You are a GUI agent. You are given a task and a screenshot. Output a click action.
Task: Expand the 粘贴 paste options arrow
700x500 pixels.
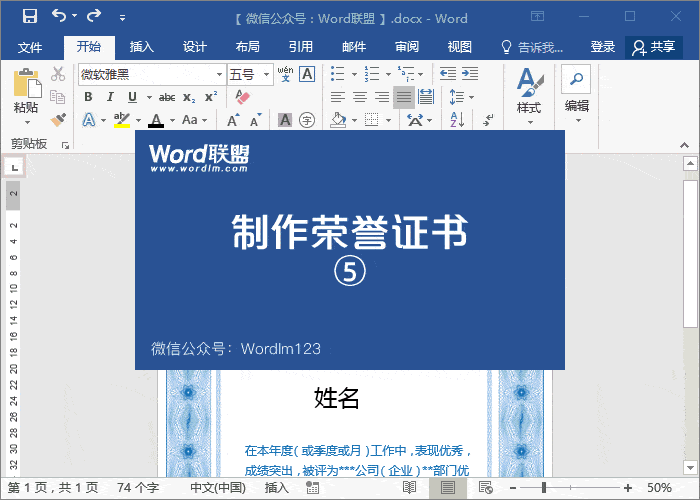click(x=27, y=122)
